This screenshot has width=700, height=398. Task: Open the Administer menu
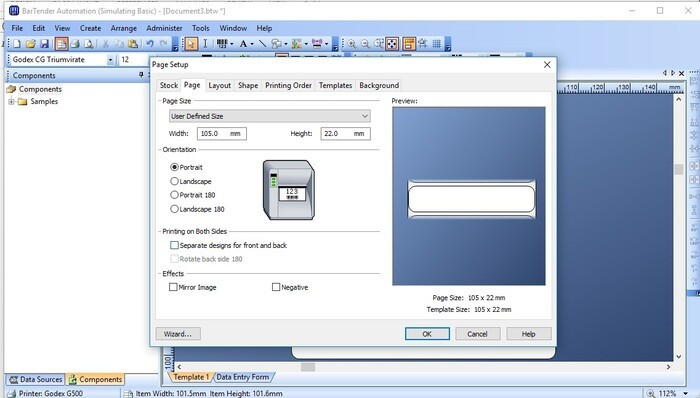tap(164, 28)
